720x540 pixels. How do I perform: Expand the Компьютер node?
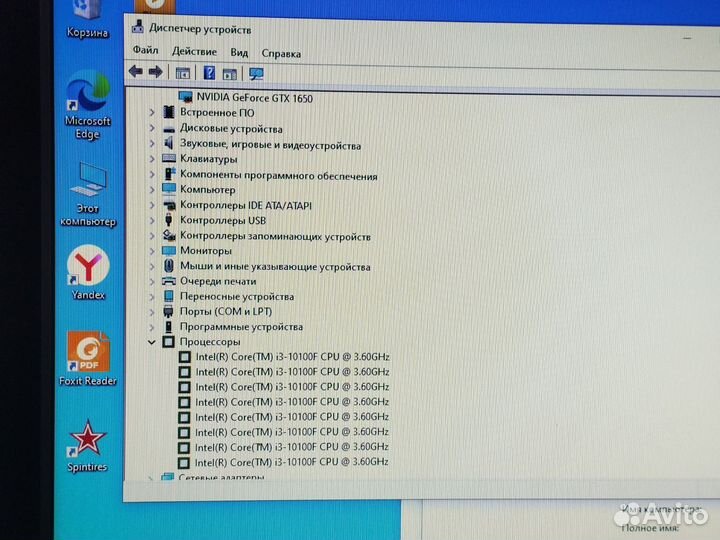coord(152,189)
